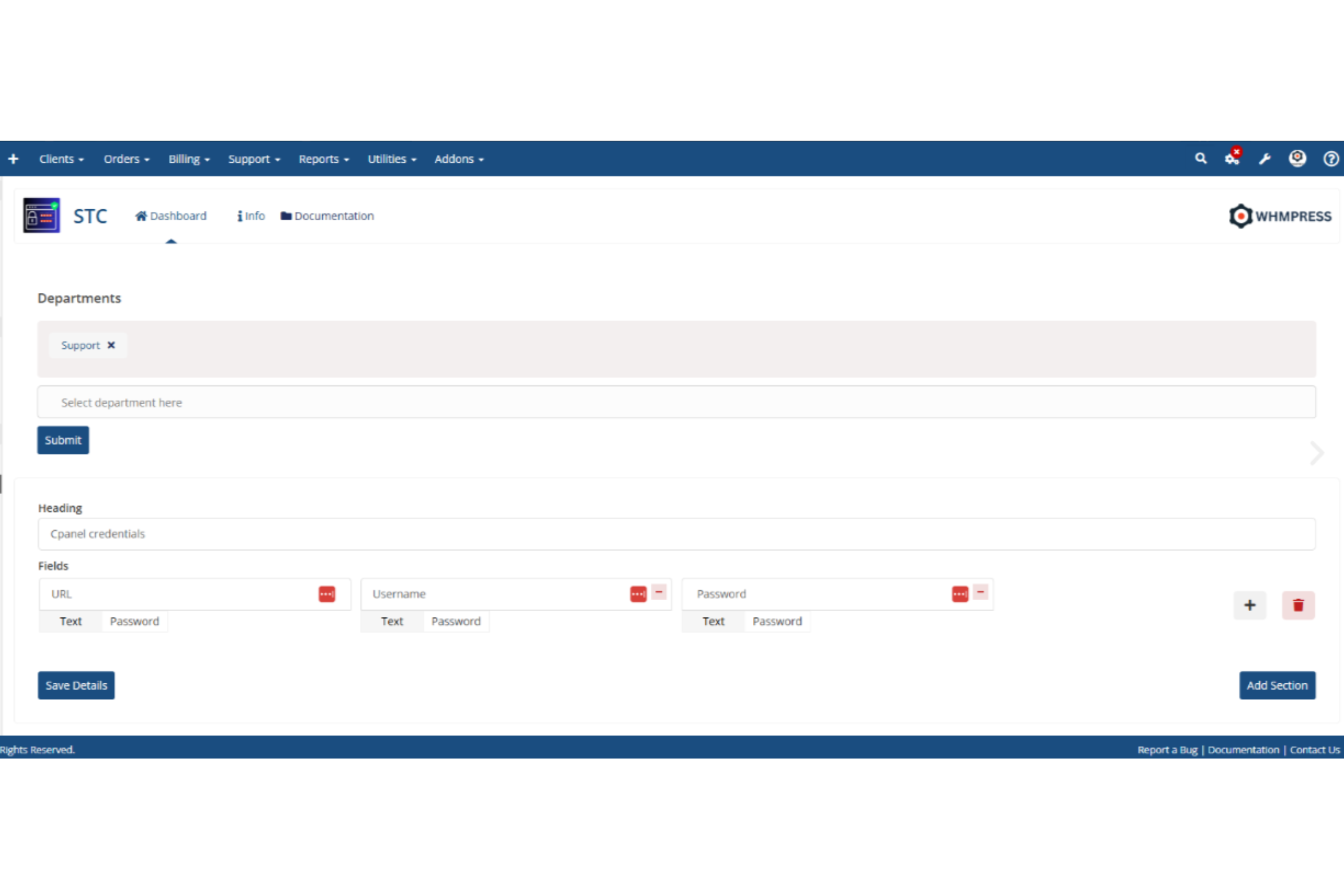The width and height of the screenshot is (1344, 896).
Task: Set URL field type to Password
Action: [x=134, y=621]
